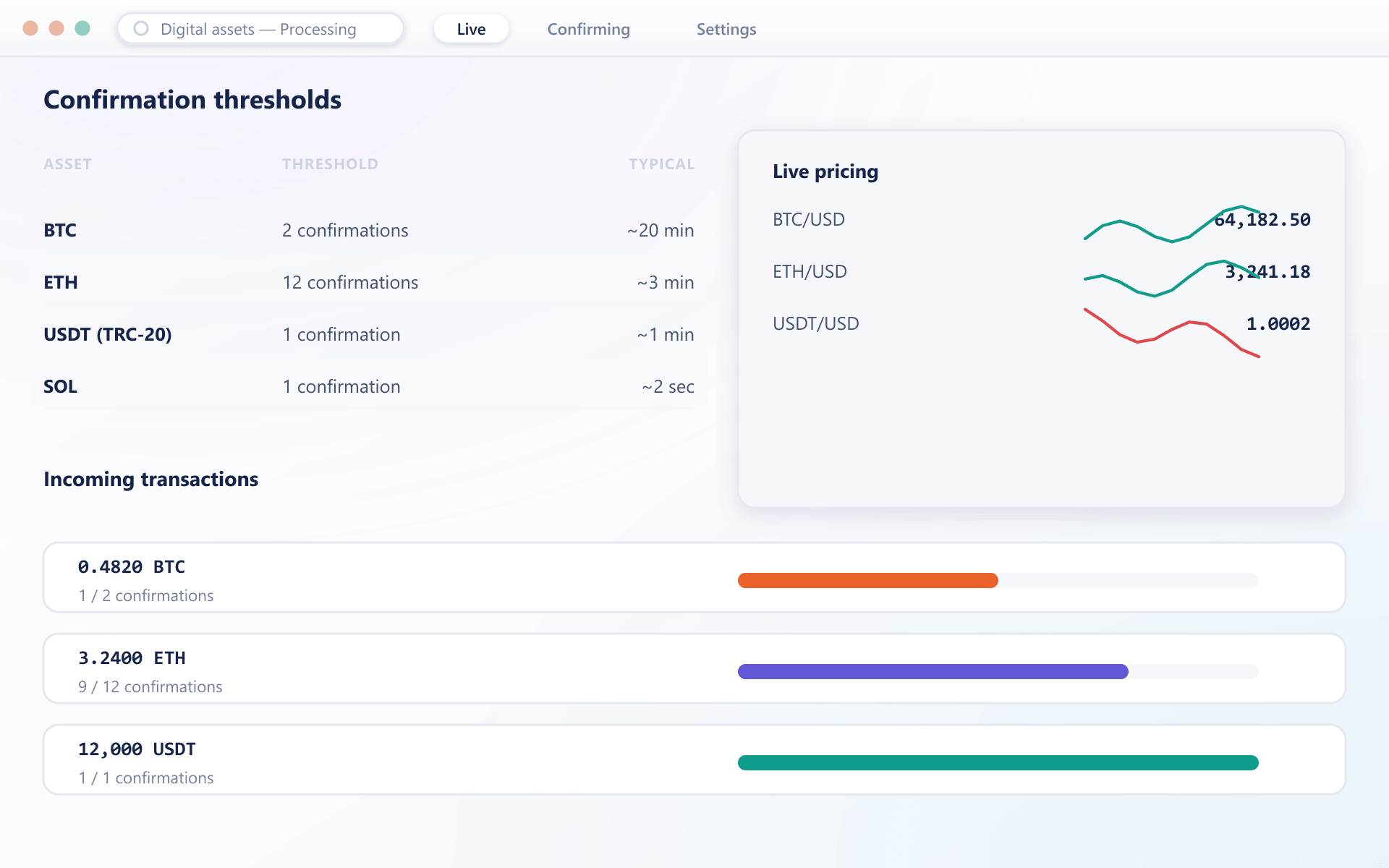Click the ETH/USD pair label
Viewport: 1389px width, 868px height.
810,271
